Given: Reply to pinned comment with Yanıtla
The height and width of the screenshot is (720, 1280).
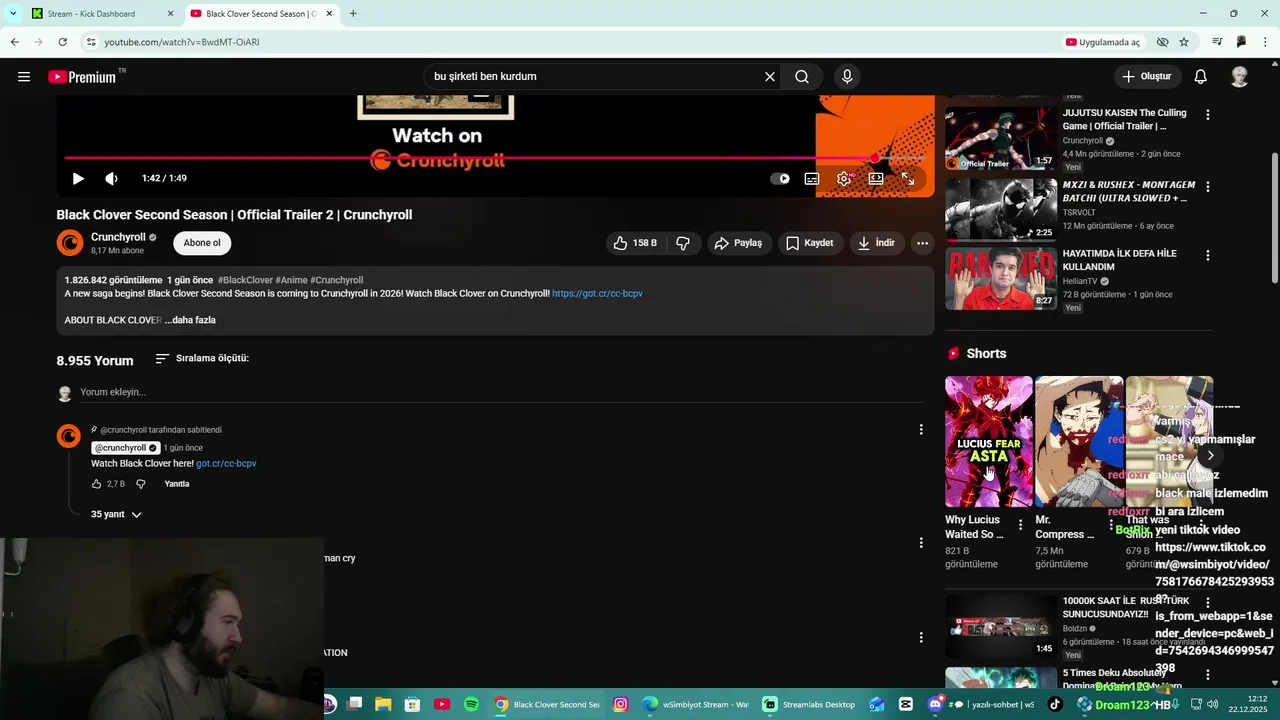Looking at the screenshot, I should [177, 484].
